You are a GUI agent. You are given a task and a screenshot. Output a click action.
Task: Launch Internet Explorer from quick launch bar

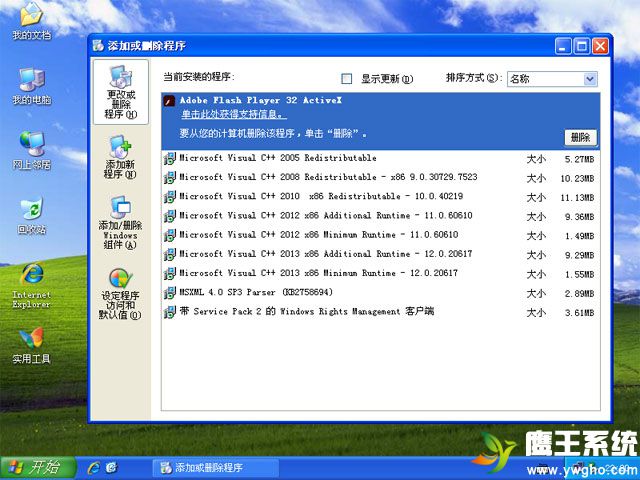pos(94,468)
